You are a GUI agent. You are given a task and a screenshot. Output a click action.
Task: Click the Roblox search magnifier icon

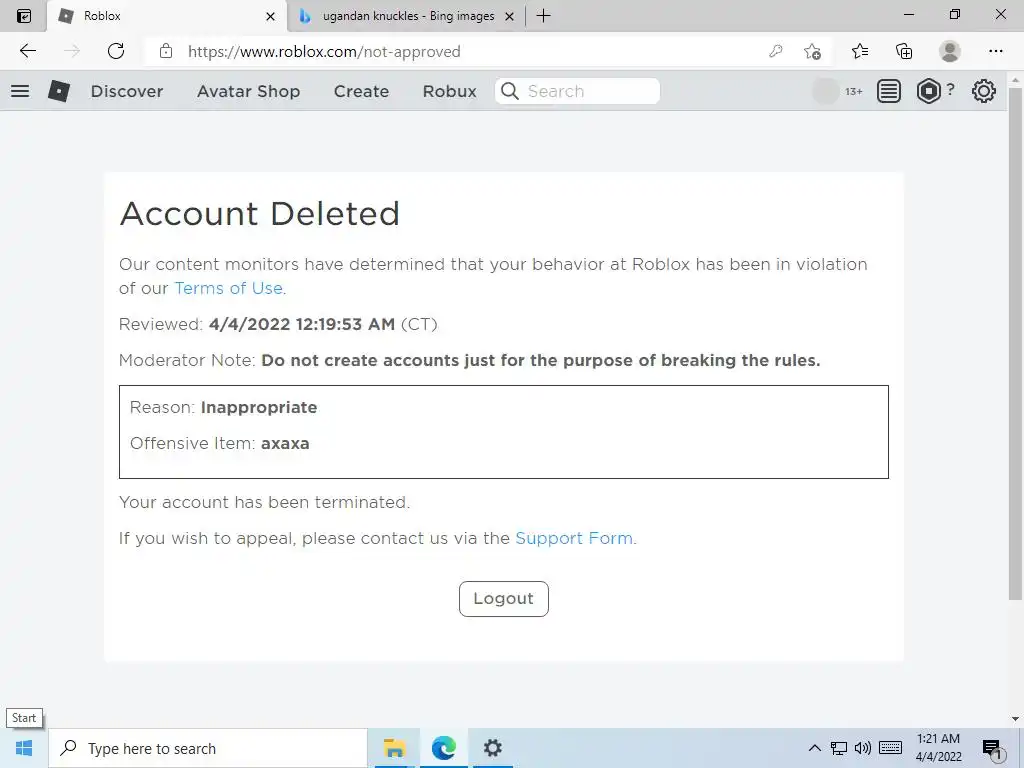(x=510, y=91)
